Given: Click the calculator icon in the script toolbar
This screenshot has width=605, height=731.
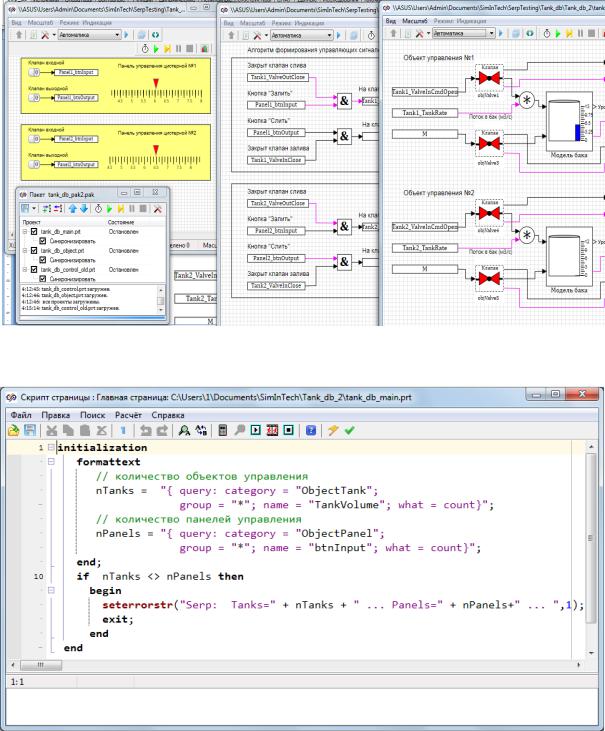Looking at the screenshot, I should pos(223,430).
